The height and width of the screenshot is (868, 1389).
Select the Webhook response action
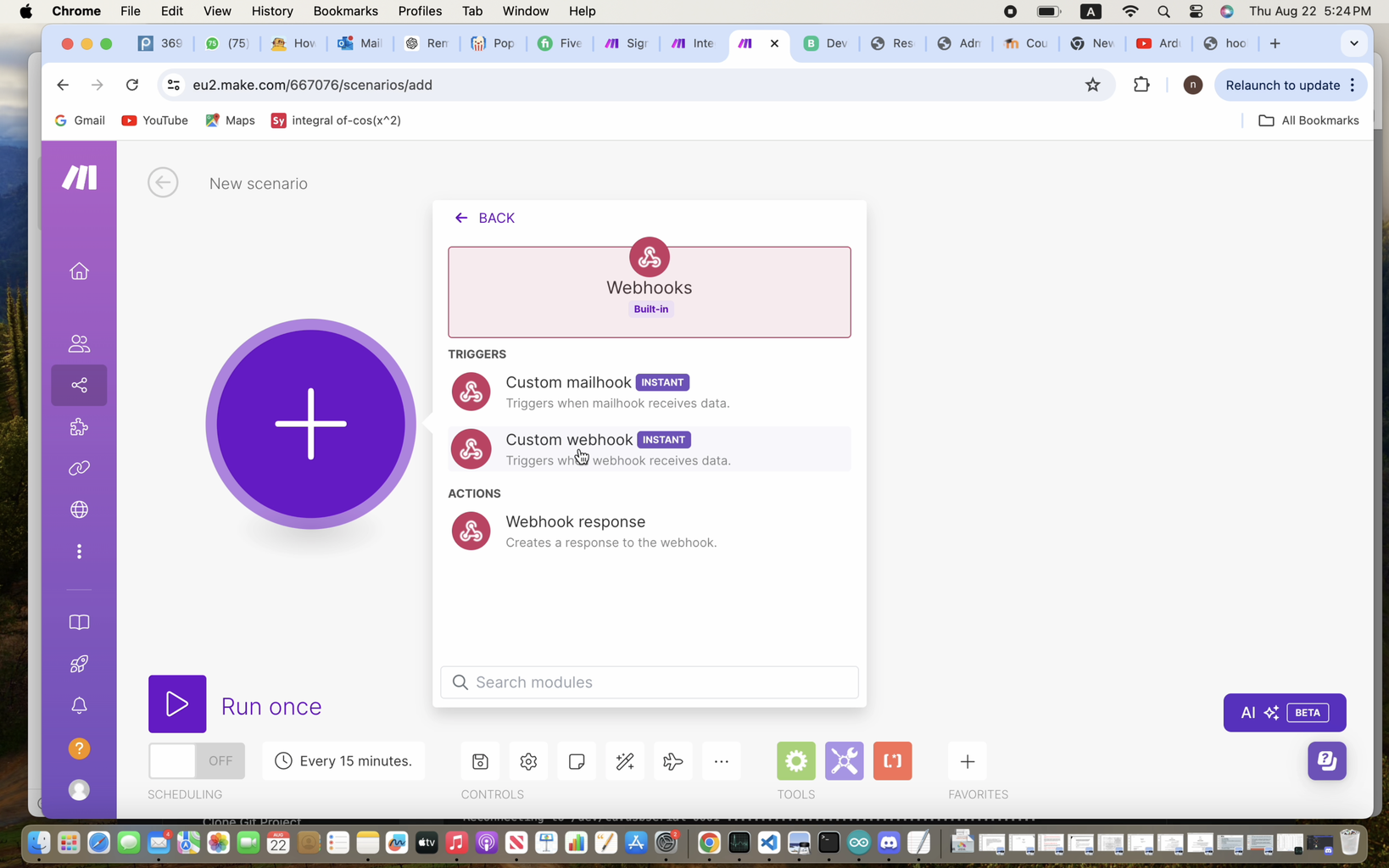pos(650,531)
